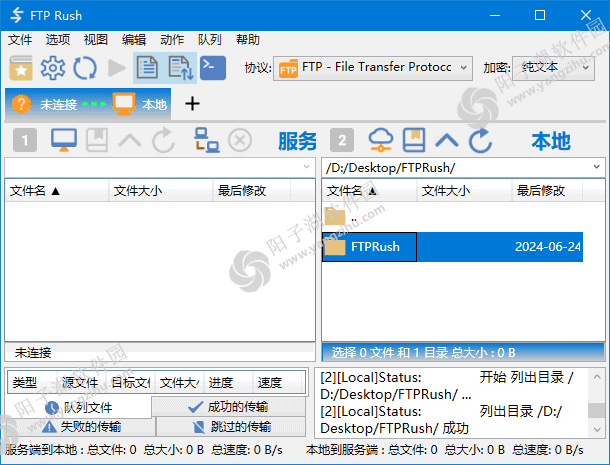The height and width of the screenshot is (465, 610).
Task: Refresh the local panel listing
Action: point(481,140)
